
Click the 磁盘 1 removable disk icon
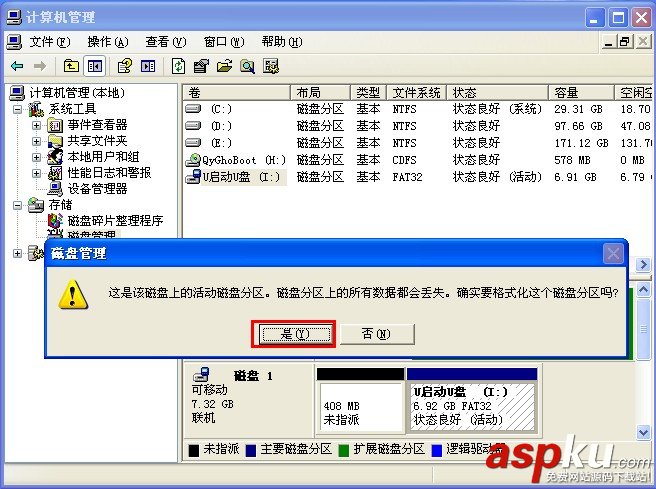pyautogui.click(x=201, y=374)
